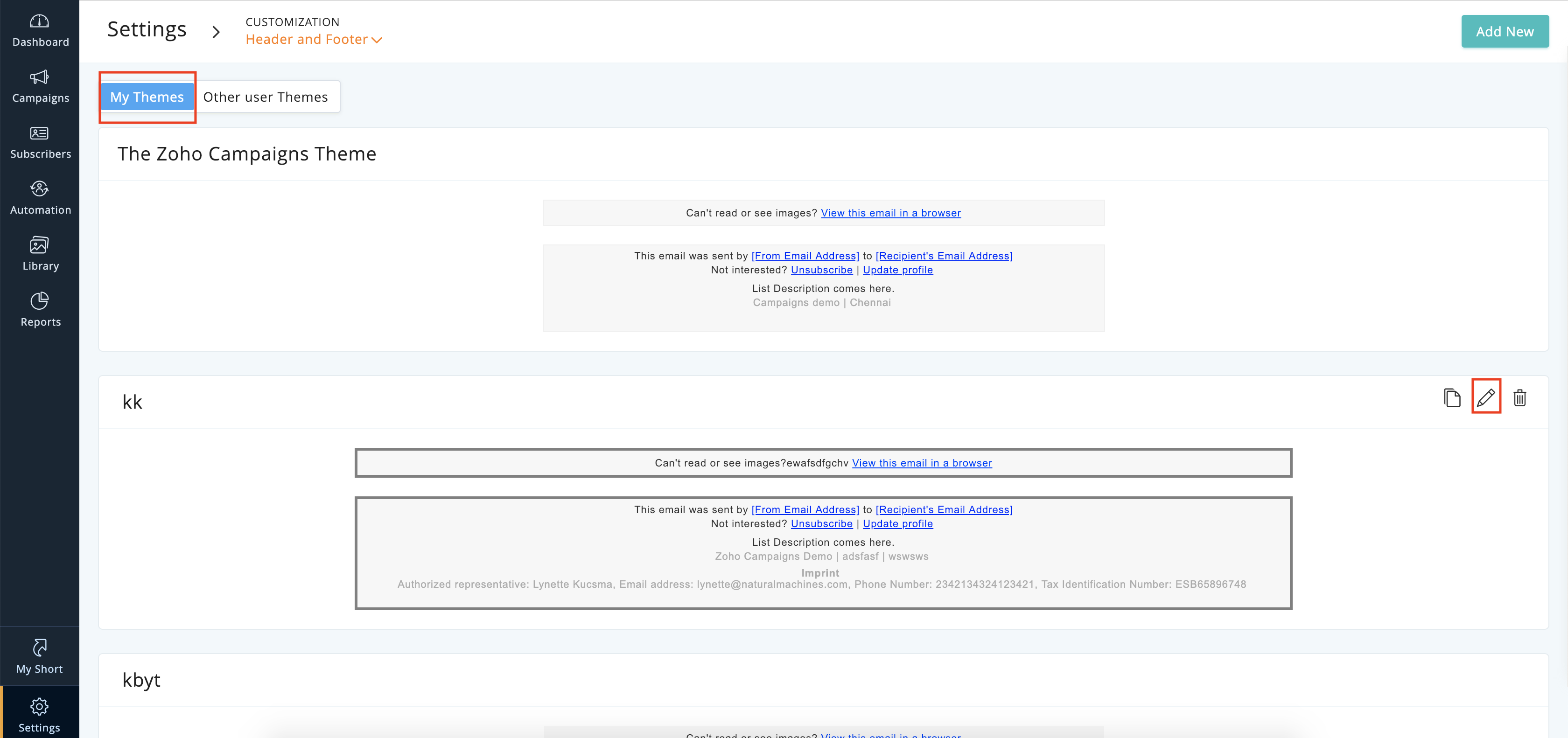The image size is (1568, 738).
Task: Click Unsubscribe link in Zoho Campaigns Theme
Action: pos(821,270)
